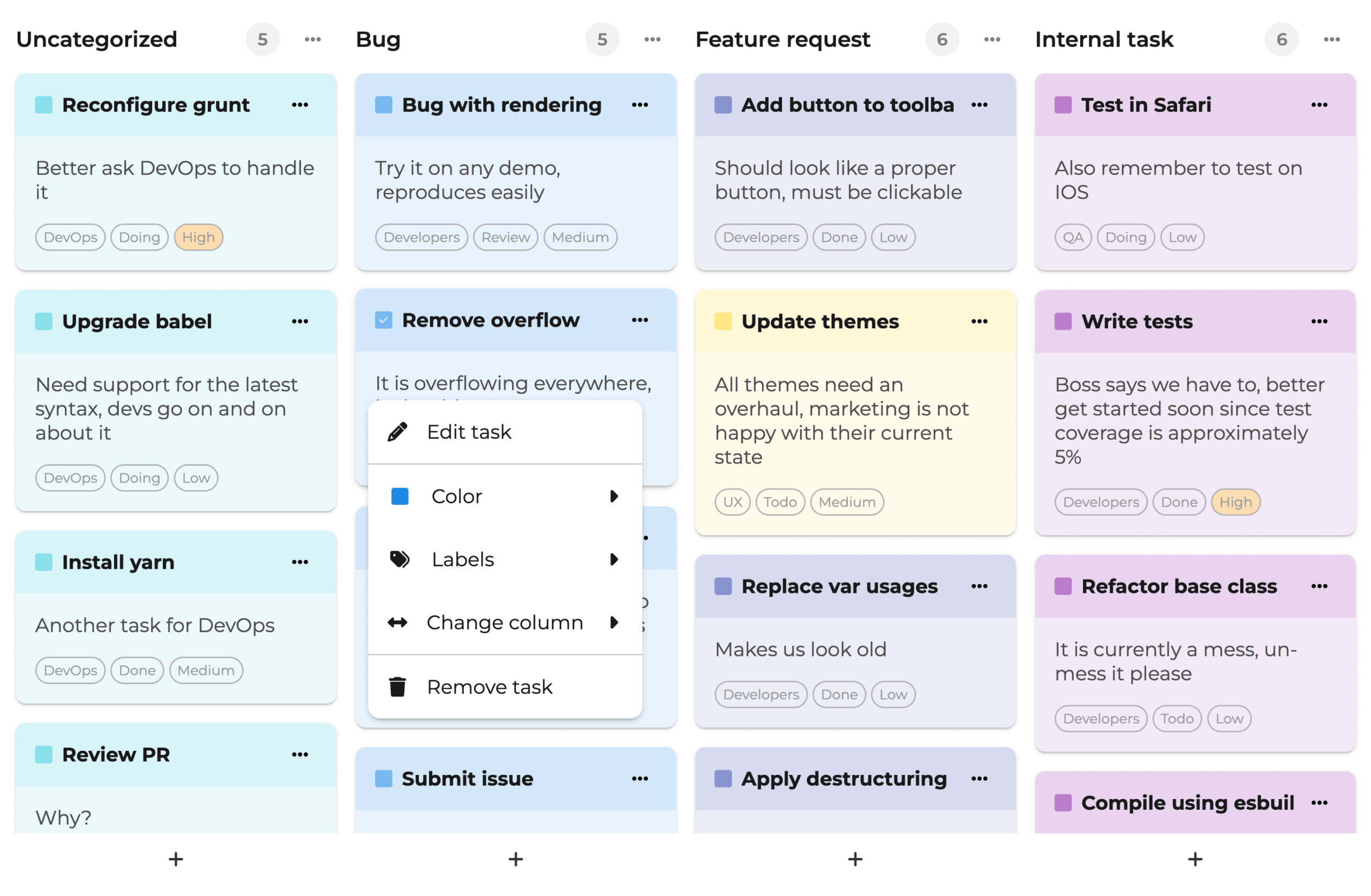Expand the Labels submenu arrow
Viewport: 1371px width, 896px height.
pos(614,559)
